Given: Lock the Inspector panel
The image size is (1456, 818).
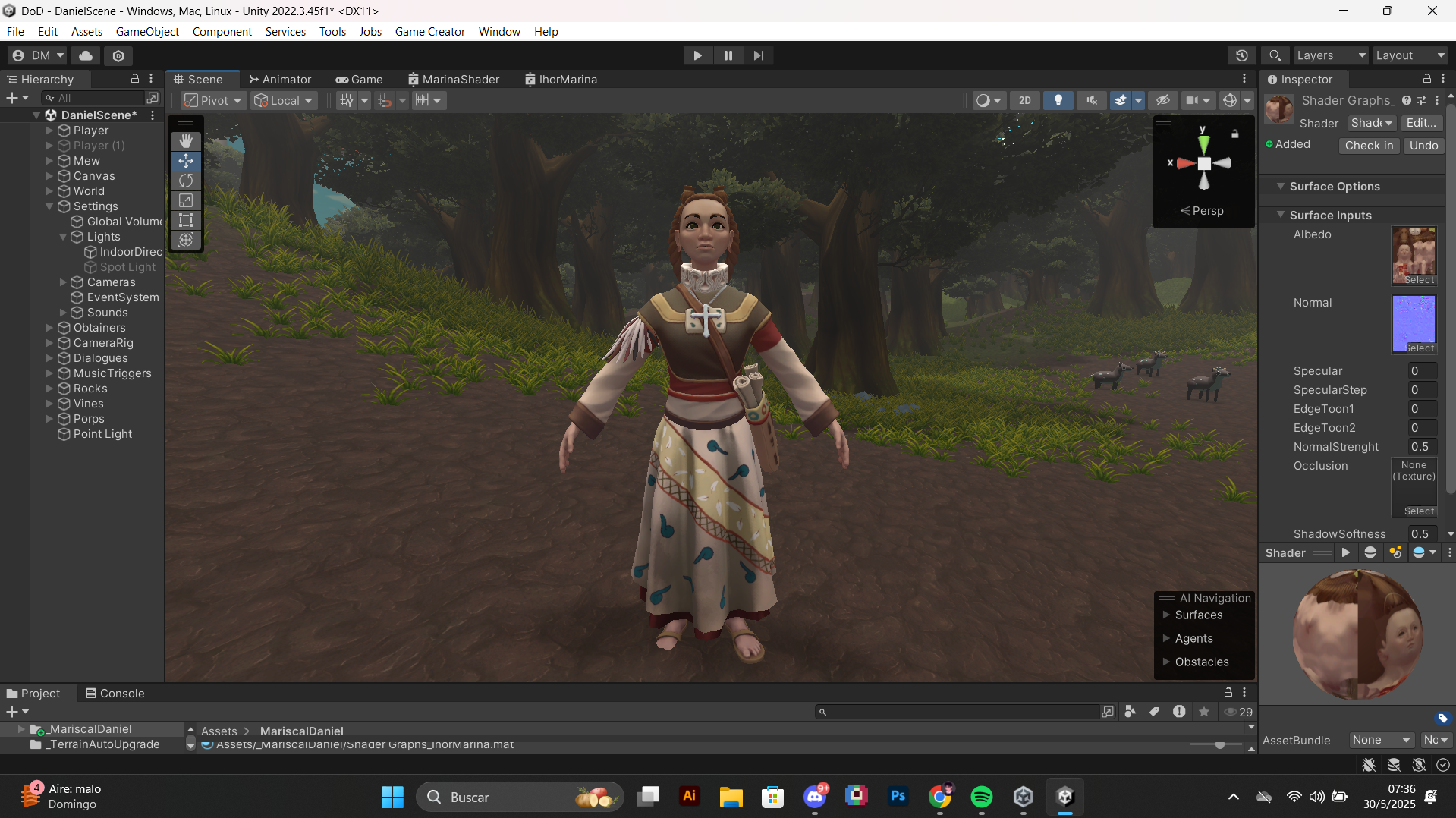Looking at the screenshot, I should point(1426,79).
